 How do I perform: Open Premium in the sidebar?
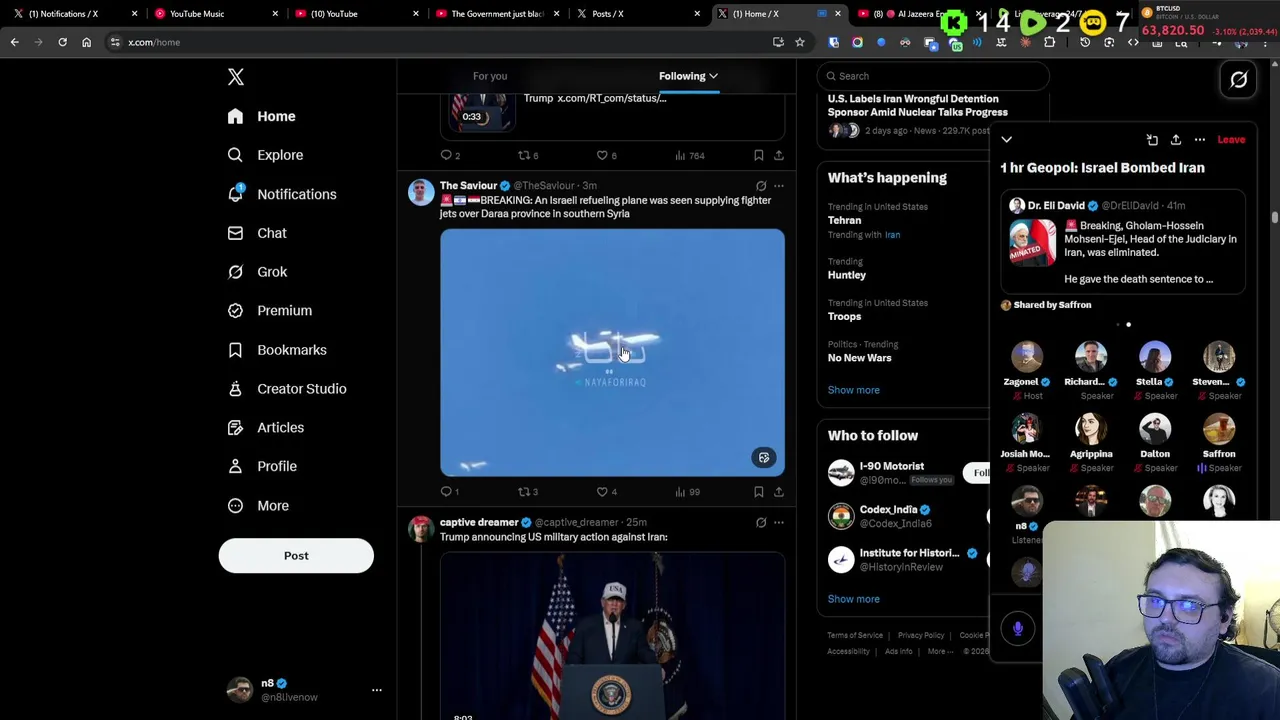[x=269, y=311]
